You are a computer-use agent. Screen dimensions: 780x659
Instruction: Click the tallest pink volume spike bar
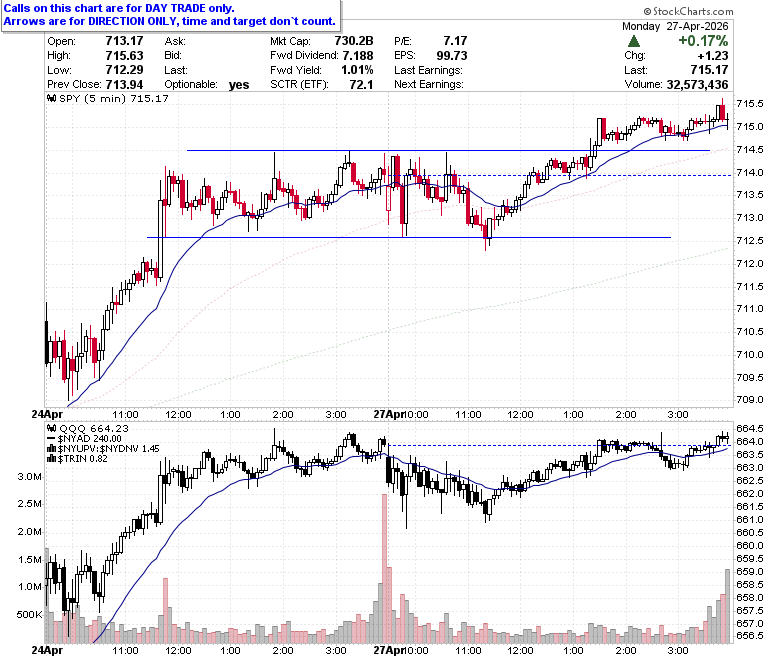(384, 568)
